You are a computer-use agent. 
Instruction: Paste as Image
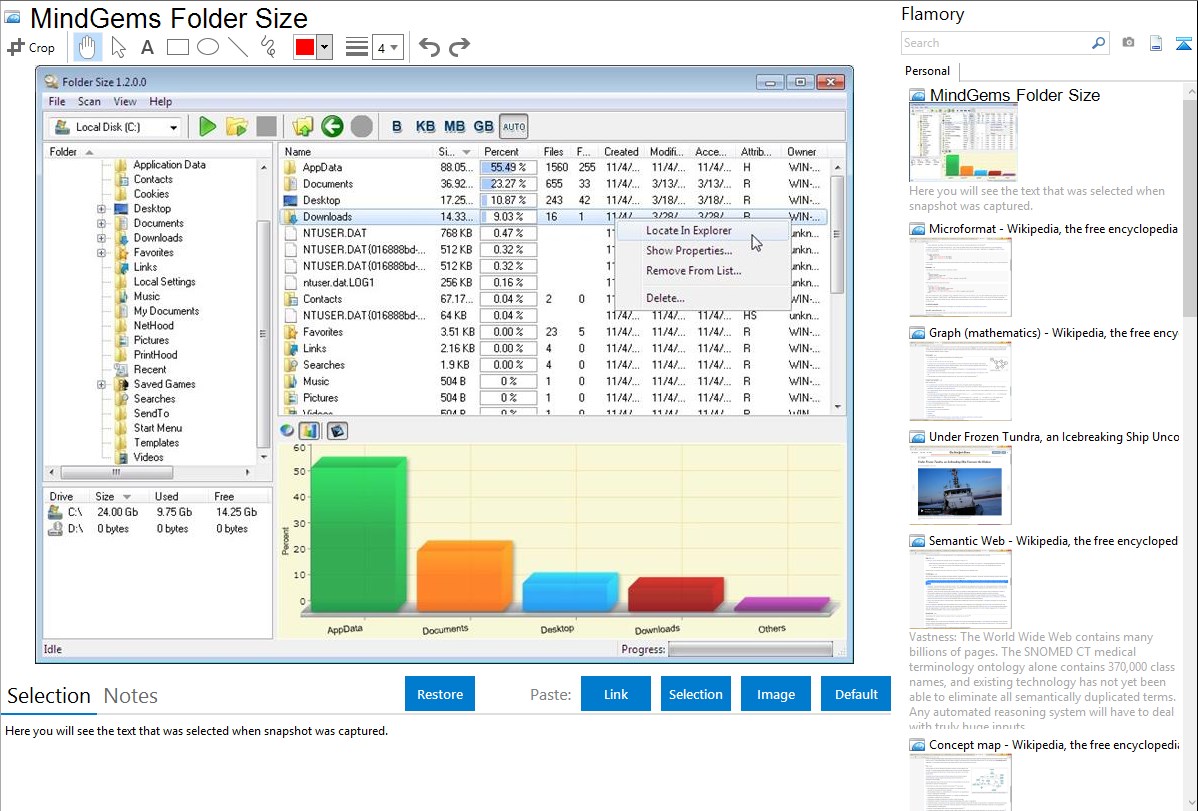pyautogui.click(x=776, y=694)
